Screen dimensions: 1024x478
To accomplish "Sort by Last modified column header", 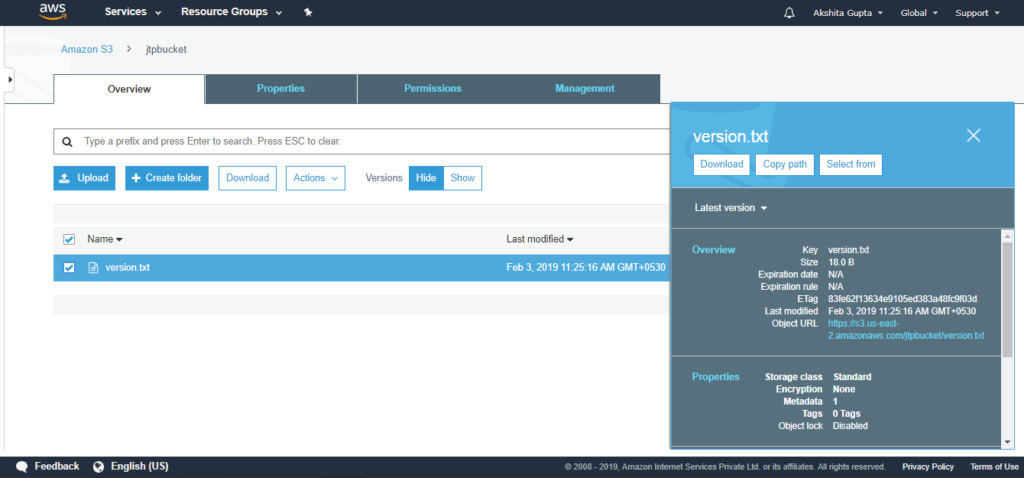I will [539, 239].
